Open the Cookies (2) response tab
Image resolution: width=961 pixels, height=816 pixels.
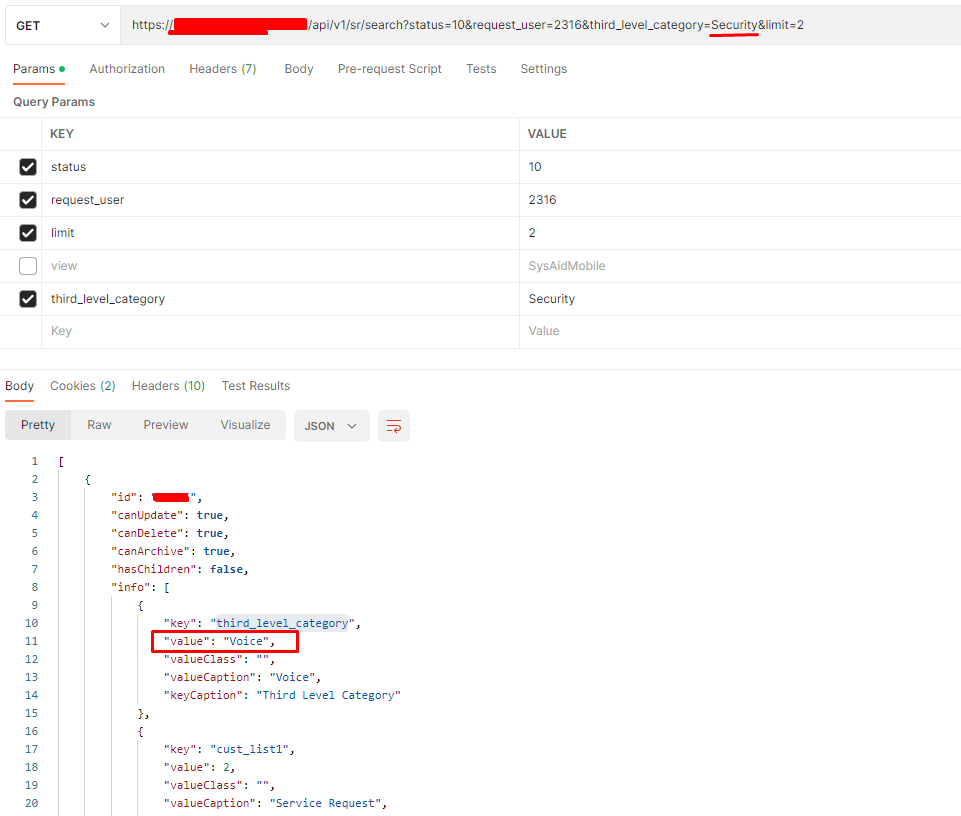(83, 386)
